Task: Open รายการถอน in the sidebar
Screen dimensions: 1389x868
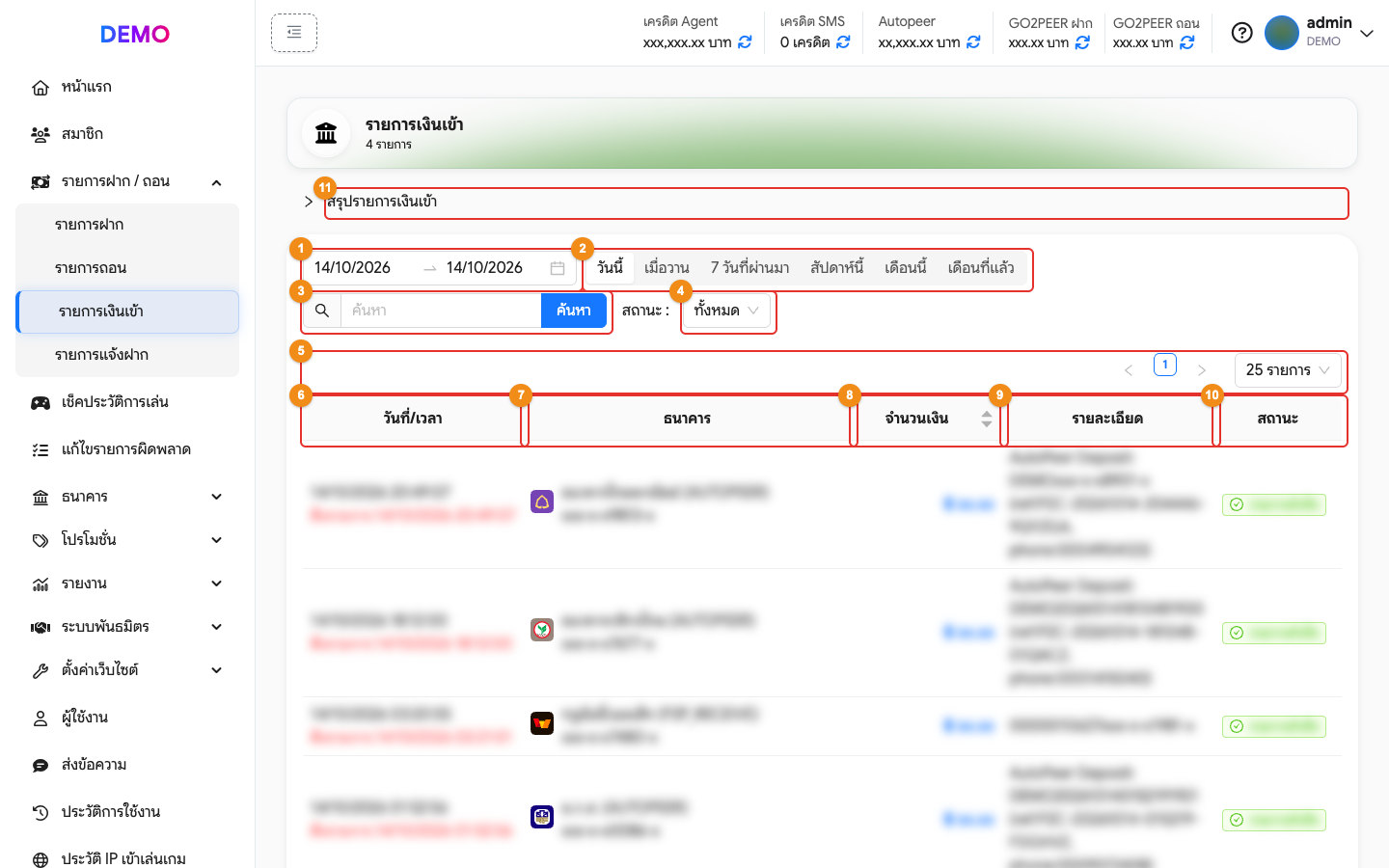Action: [127, 268]
